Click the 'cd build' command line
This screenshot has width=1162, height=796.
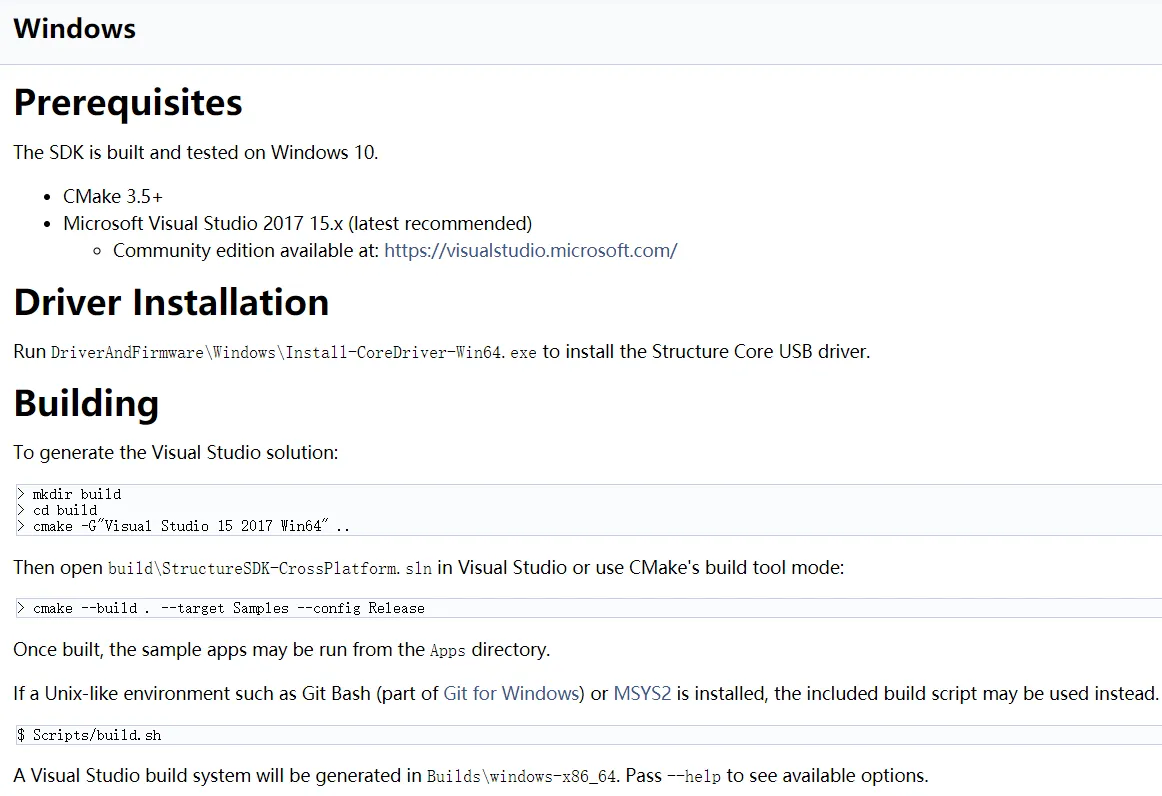click(x=58, y=510)
